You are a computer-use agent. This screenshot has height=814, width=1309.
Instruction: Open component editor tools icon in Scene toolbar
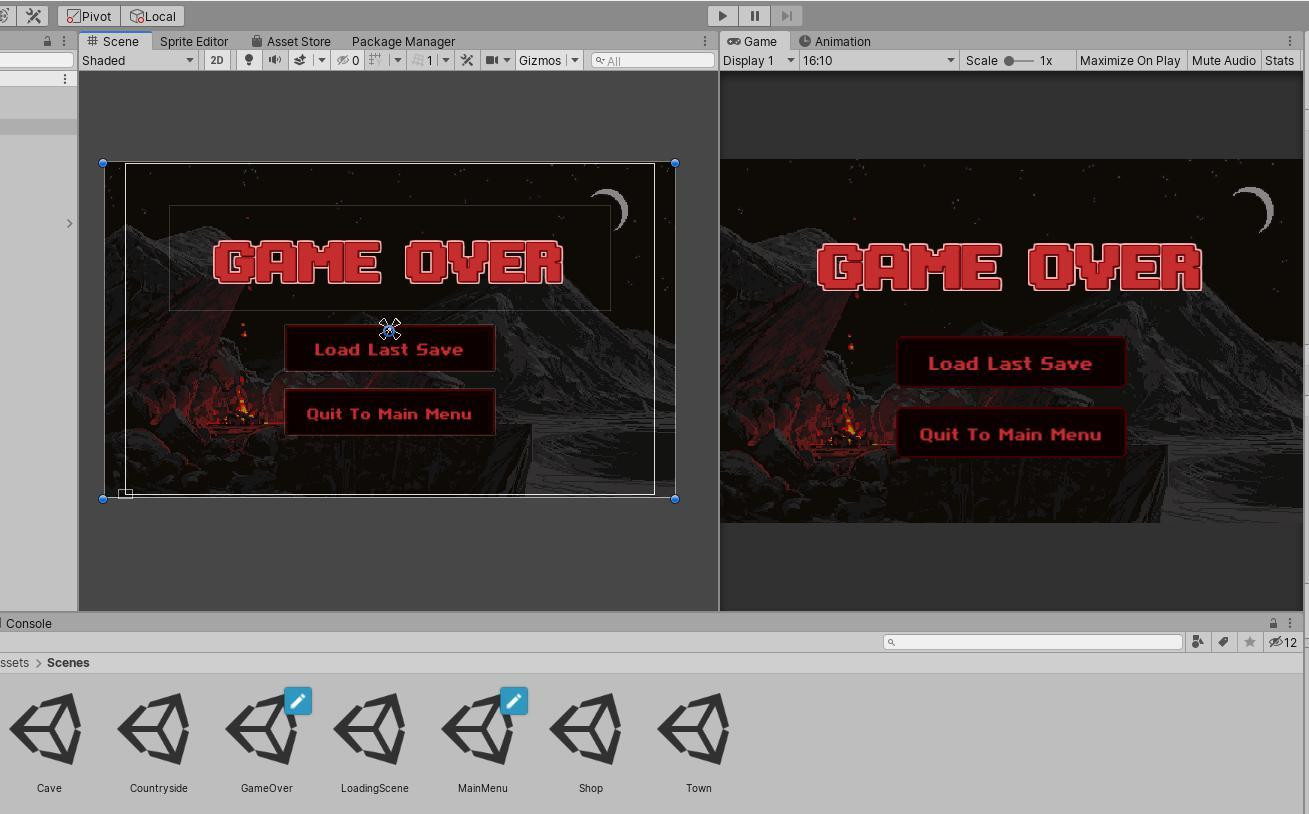click(467, 60)
